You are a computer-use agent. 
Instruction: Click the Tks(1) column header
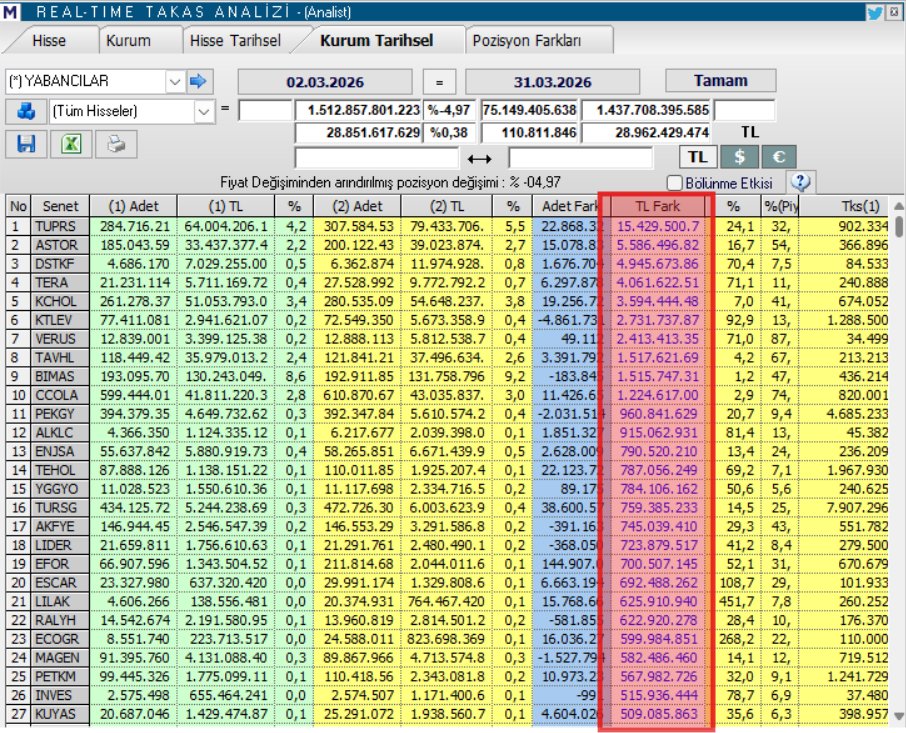(x=844, y=206)
